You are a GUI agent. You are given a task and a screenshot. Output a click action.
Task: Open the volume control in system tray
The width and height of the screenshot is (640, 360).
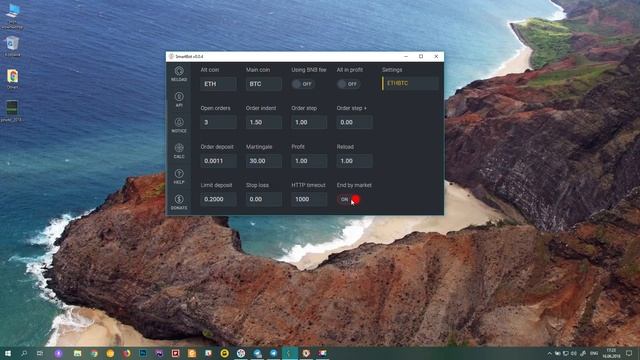point(574,353)
